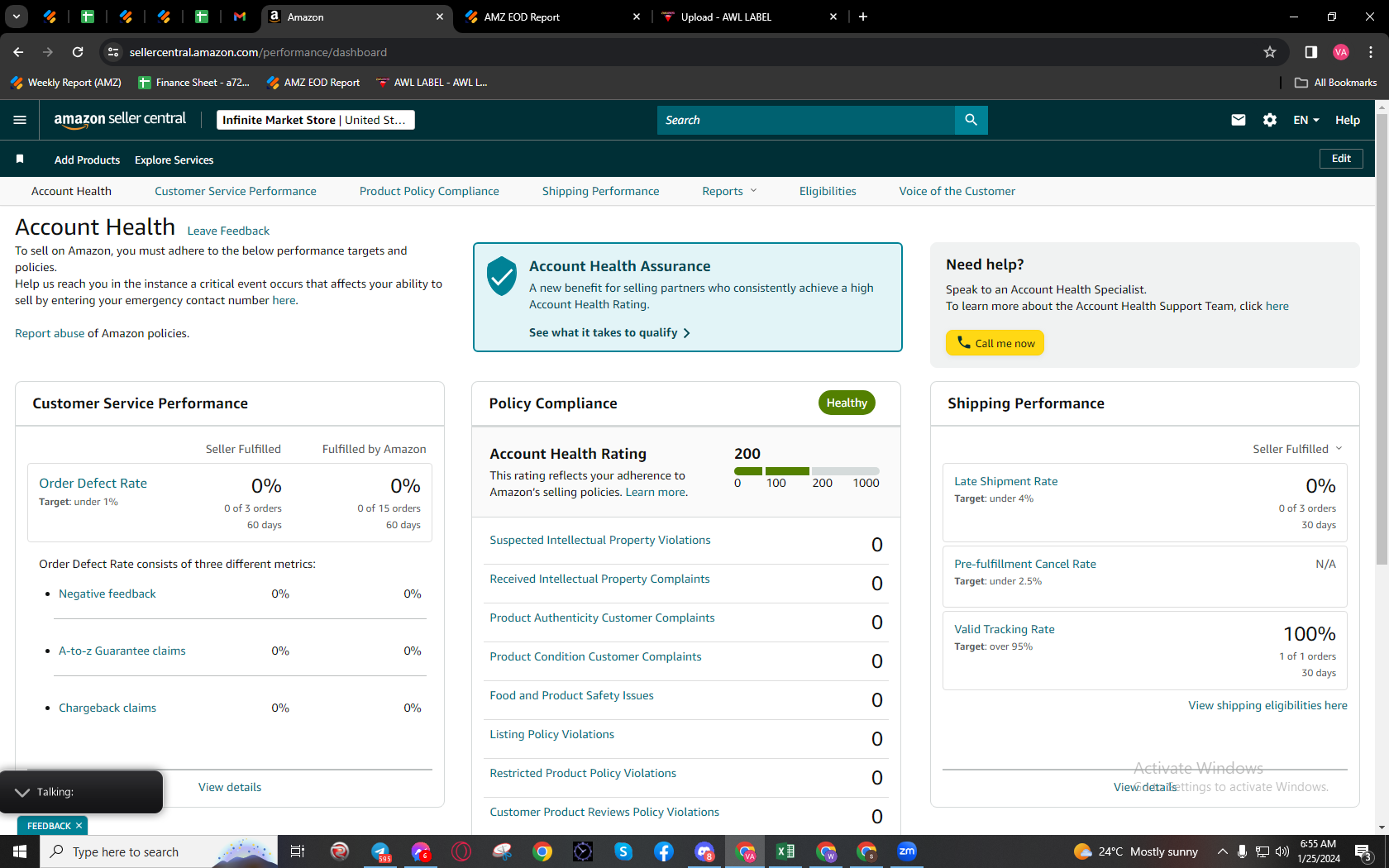Viewport: 1389px width, 868px height.
Task: Show hidden system tray icons
Action: click(x=1222, y=851)
